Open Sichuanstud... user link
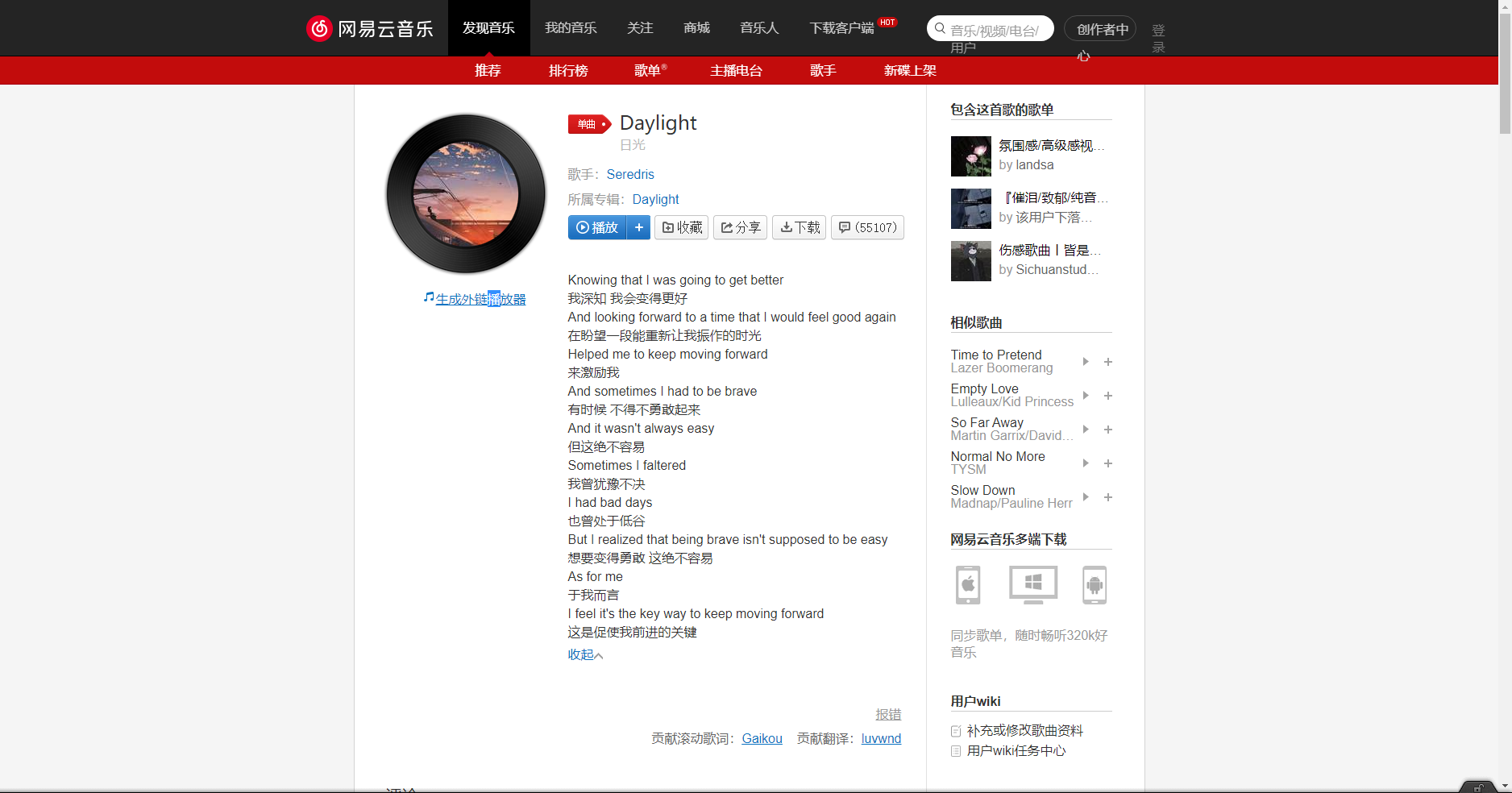The image size is (1512, 793). (x=1057, y=269)
